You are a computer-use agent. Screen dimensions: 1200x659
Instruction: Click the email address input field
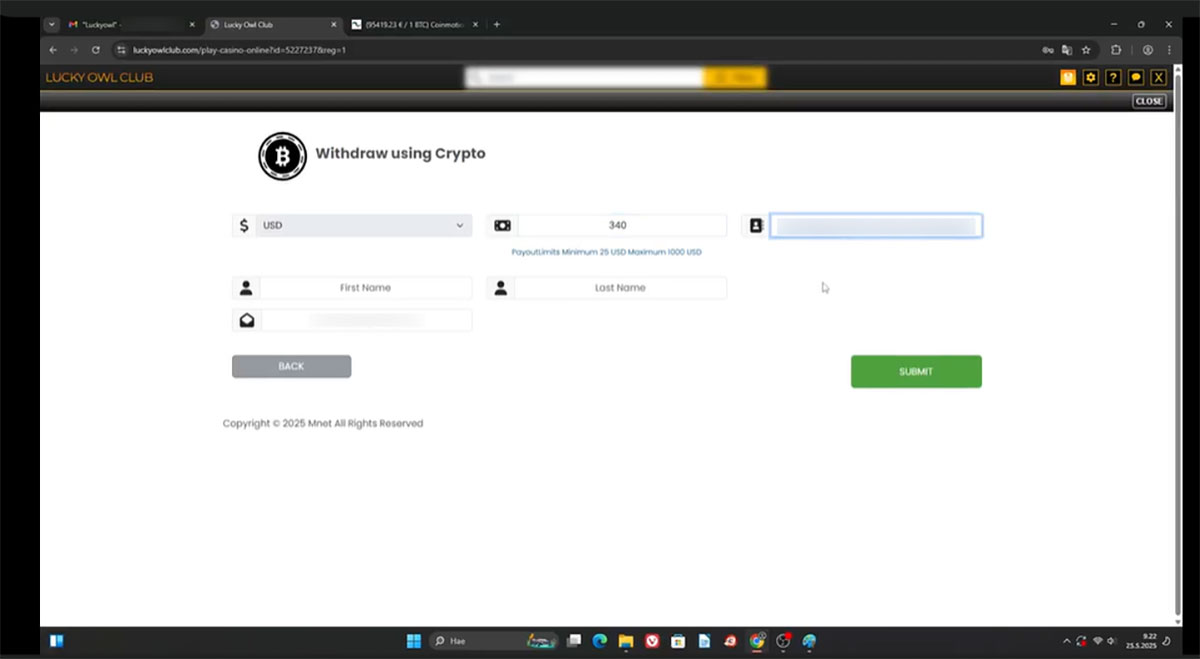click(365, 320)
